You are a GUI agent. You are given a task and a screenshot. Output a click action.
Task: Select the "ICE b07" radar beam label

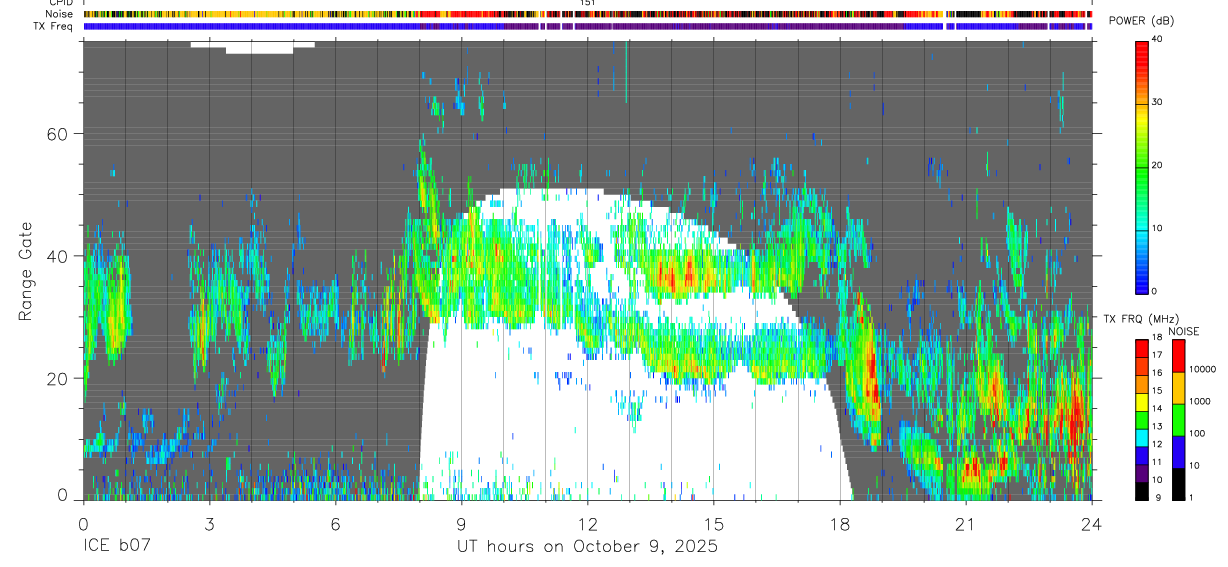point(117,547)
